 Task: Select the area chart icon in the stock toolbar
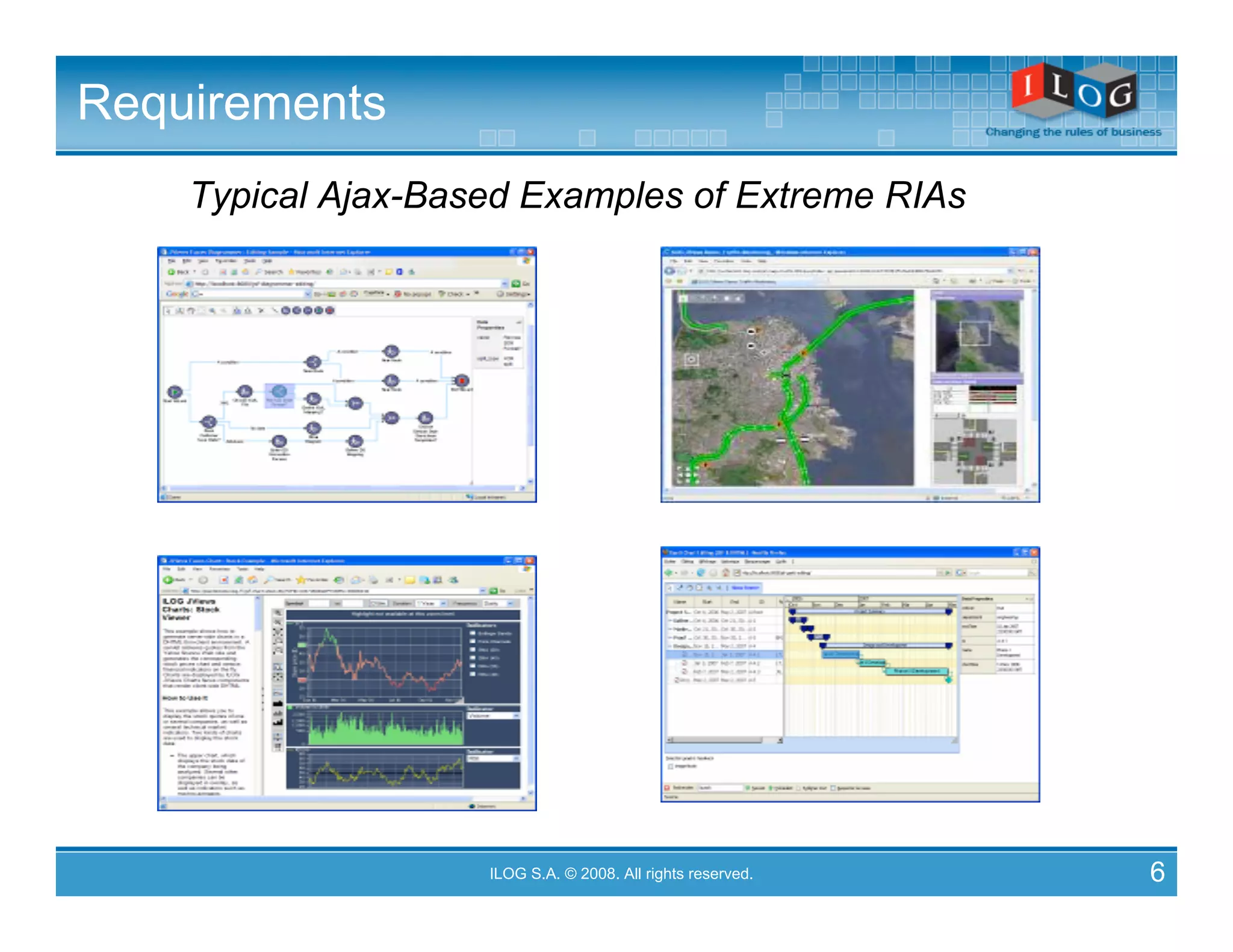click(278, 703)
